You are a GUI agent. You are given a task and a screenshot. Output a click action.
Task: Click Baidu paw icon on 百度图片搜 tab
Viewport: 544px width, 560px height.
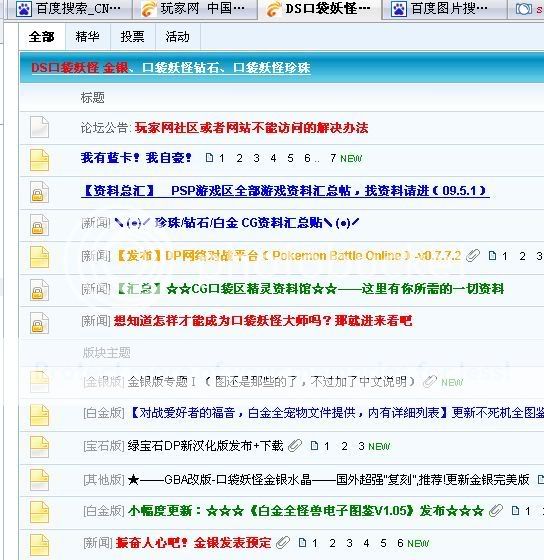(399, 9)
